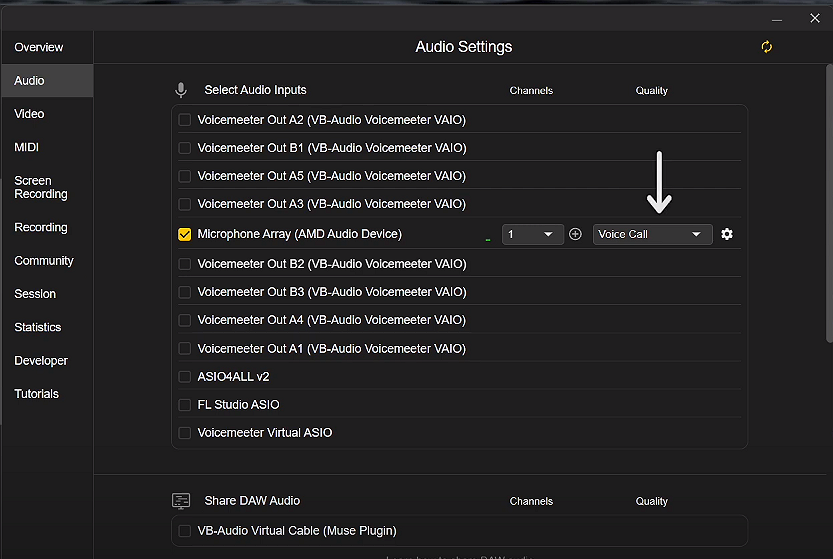Click the ASIO4ALL v2 label
The image size is (833, 559).
pos(233,377)
